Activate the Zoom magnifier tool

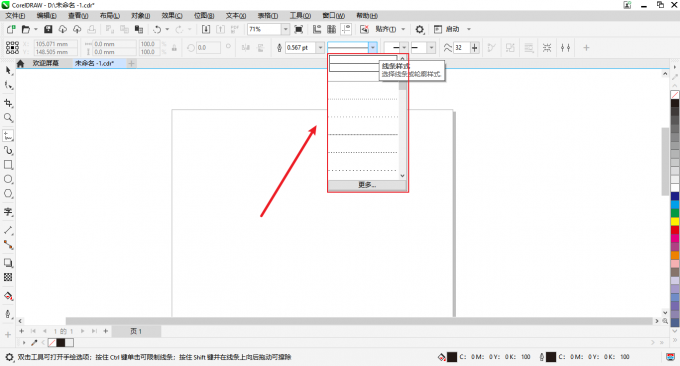point(8,118)
